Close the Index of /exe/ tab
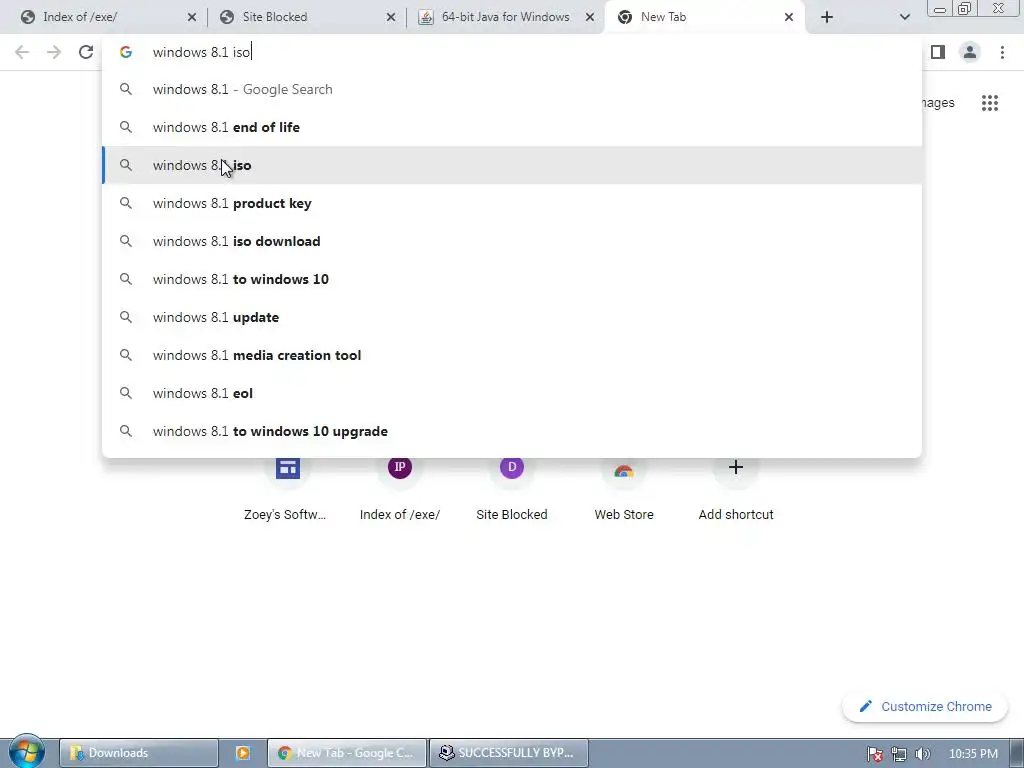Image resolution: width=1024 pixels, height=768 pixels. coord(192,17)
